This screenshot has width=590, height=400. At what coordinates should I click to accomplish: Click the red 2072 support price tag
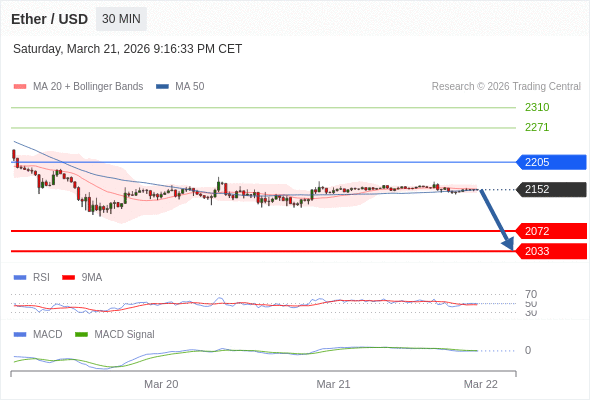pos(551,231)
